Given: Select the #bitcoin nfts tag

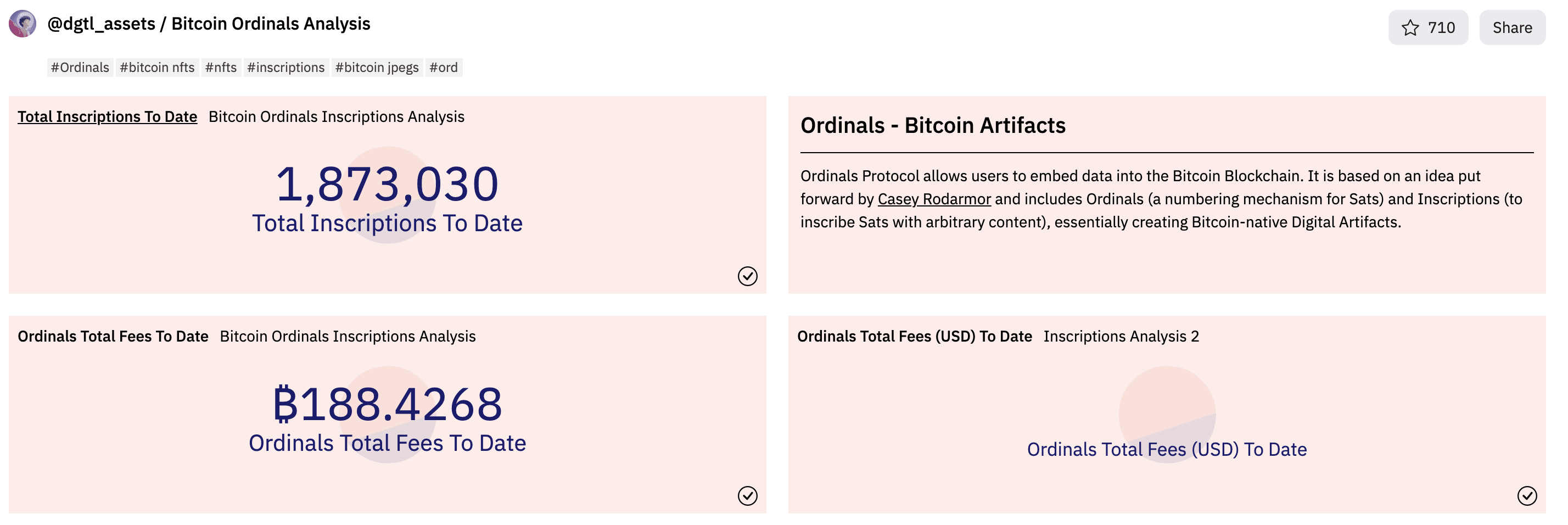Looking at the screenshot, I should coord(157,68).
